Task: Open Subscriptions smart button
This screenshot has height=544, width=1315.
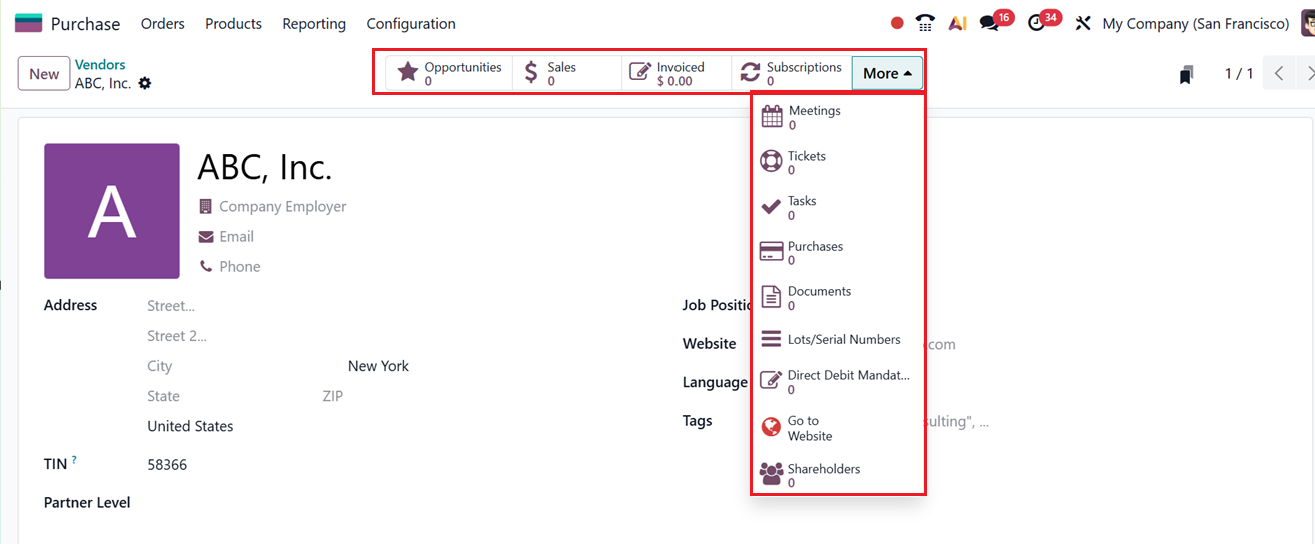Action: click(x=791, y=74)
